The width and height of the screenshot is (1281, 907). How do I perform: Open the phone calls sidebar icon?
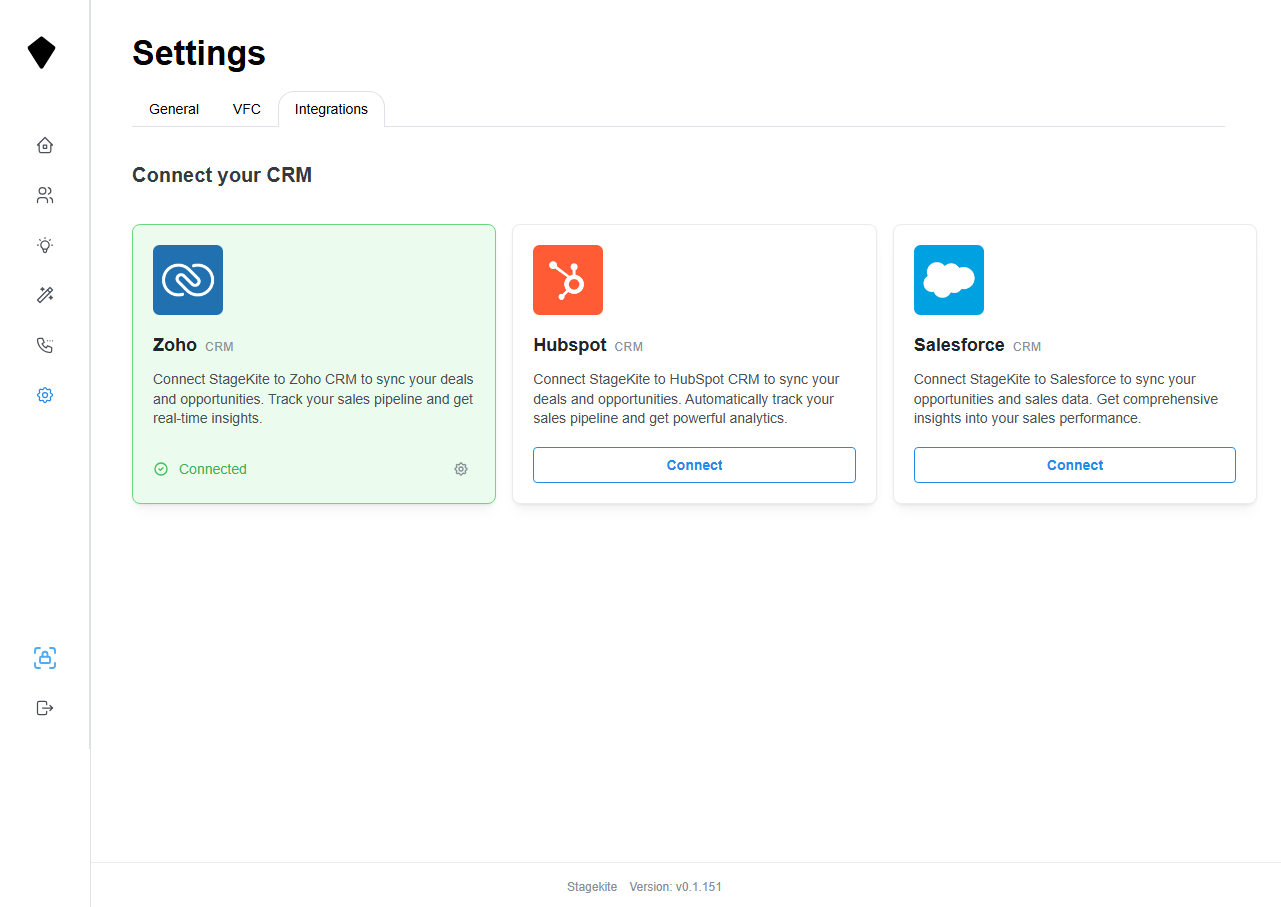(x=44, y=345)
